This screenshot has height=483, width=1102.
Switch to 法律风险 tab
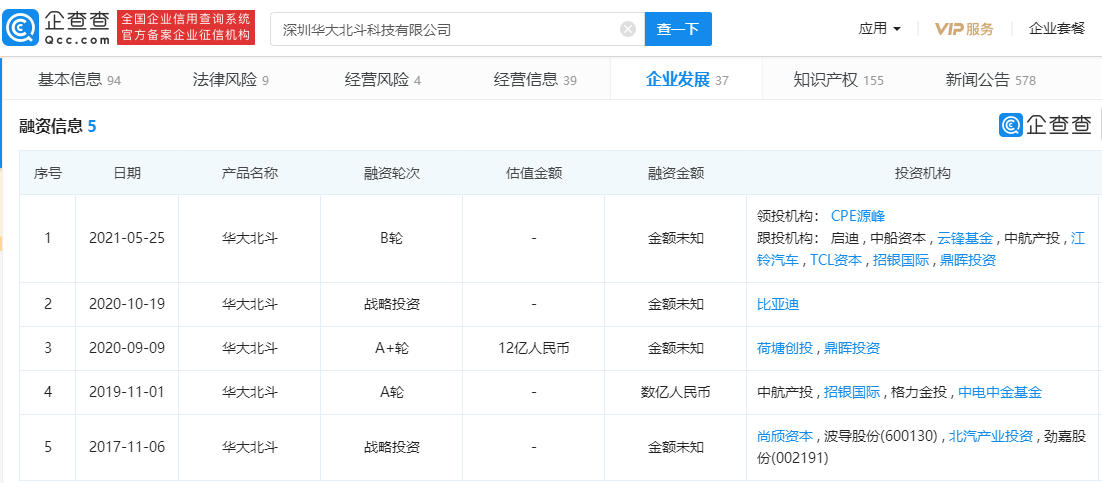pyautogui.click(x=231, y=80)
